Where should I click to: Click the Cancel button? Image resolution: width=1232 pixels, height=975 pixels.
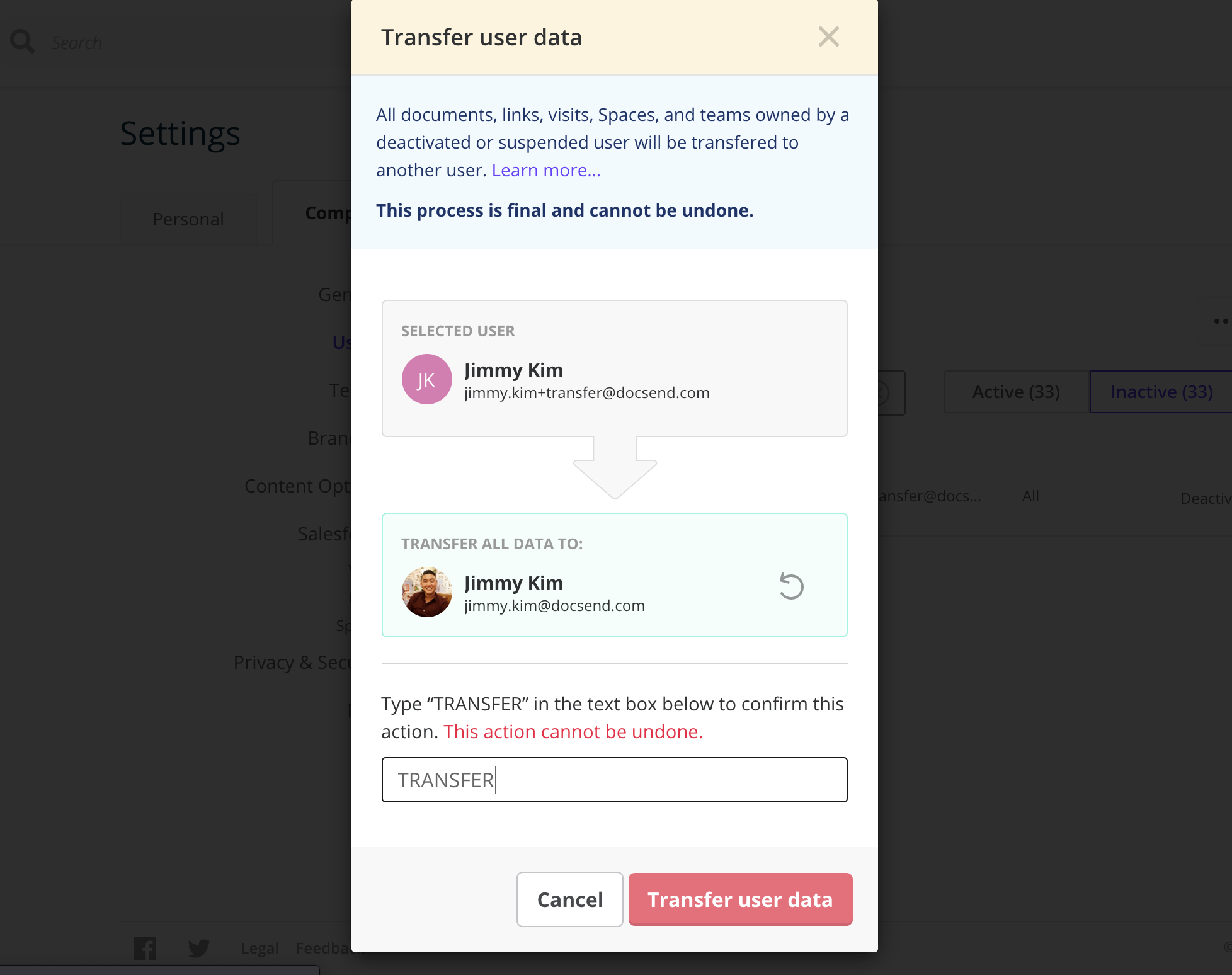click(x=569, y=899)
